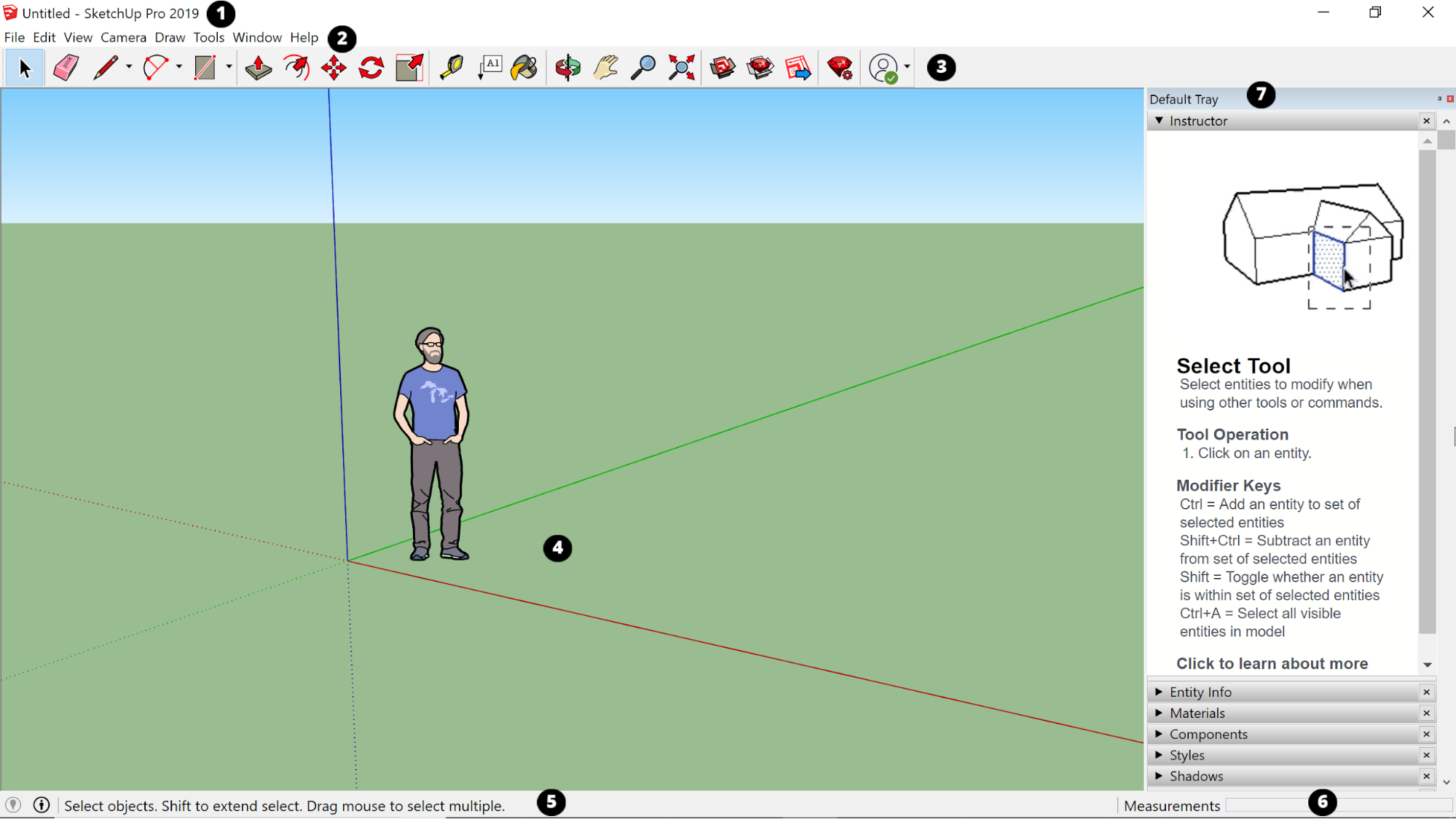
Task: Select the Rotate tool
Action: [371, 67]
